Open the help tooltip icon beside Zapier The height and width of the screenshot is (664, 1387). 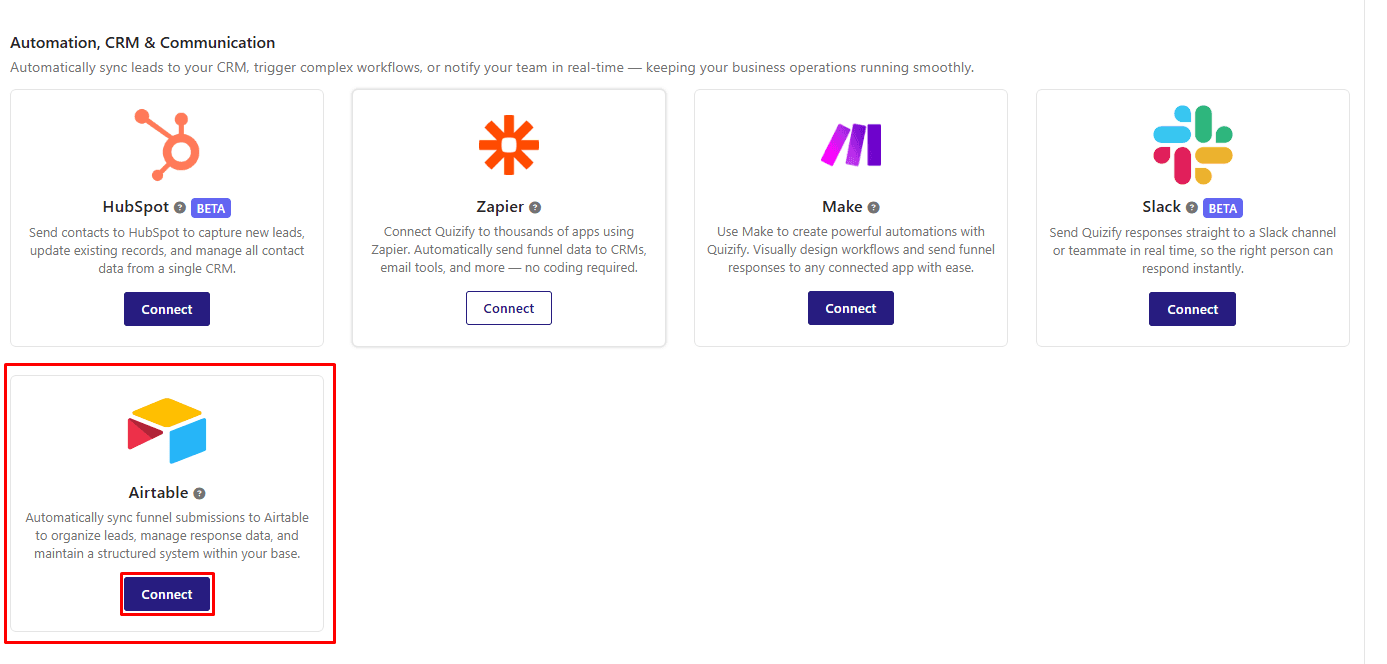click(535, 207)
